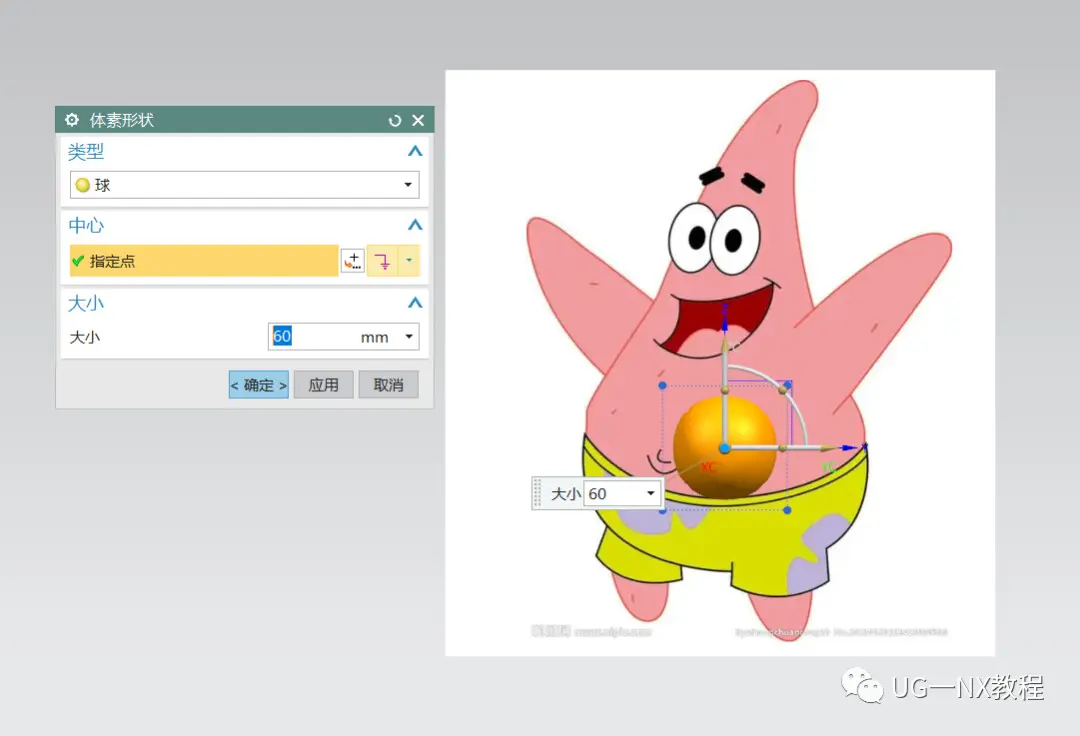Image resolution: width=1080 pixels, height=736 pixels.
Task: Grab the on-screen input box grip handle
Action: tap(537, 493)
